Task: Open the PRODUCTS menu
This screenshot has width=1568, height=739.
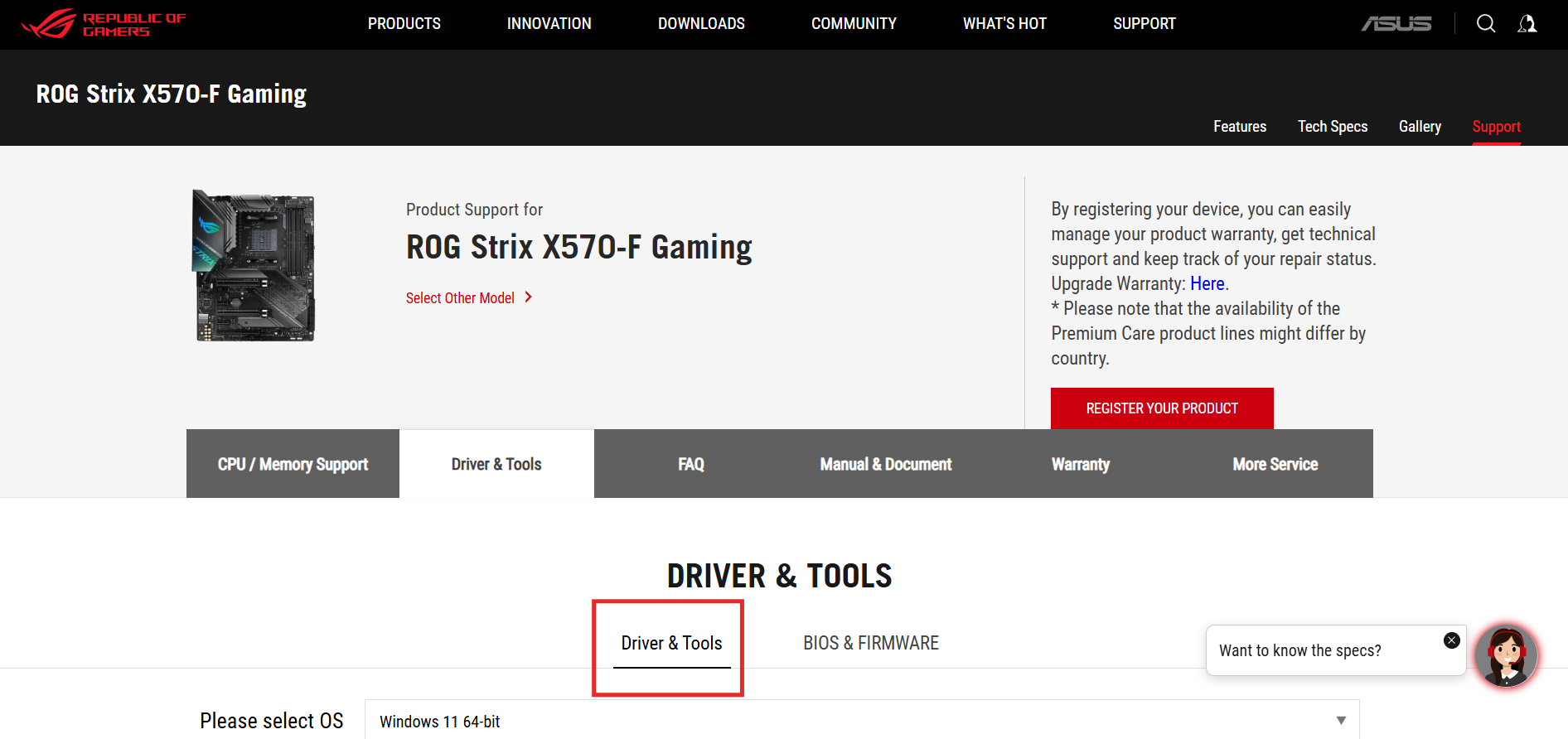Action: click(404, 24)
